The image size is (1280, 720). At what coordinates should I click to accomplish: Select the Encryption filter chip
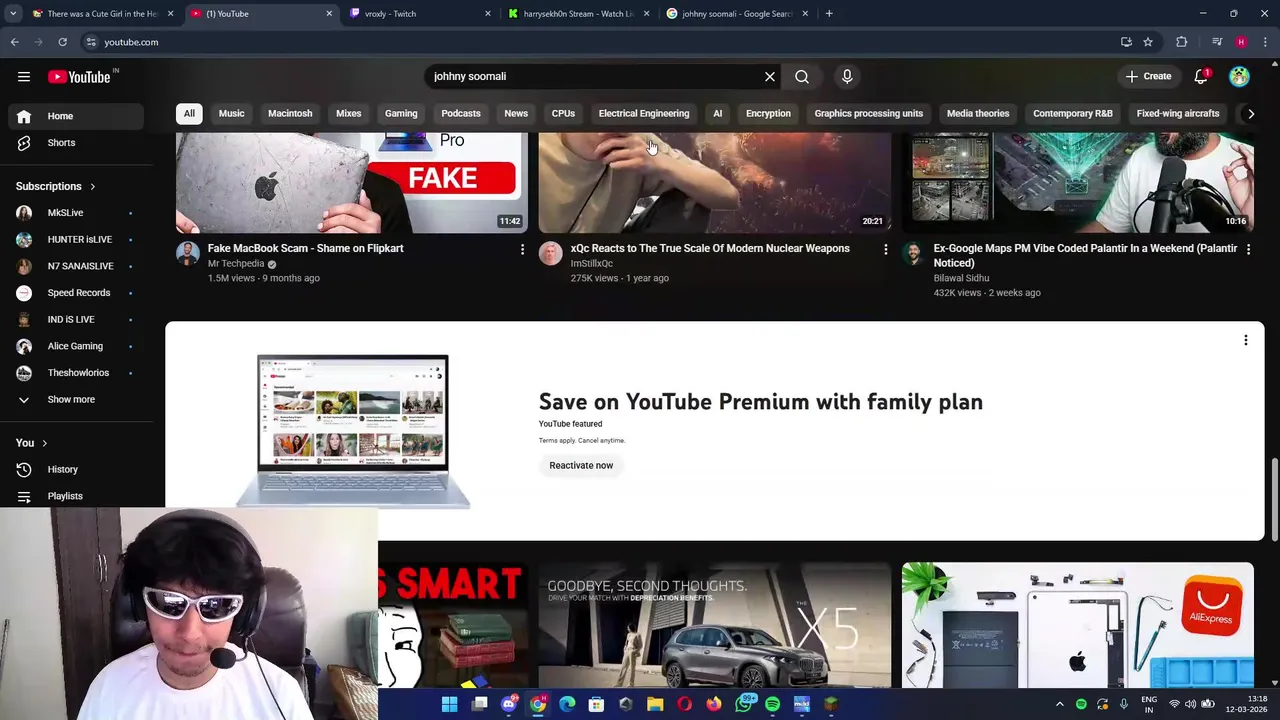click(x=768, y=113)
